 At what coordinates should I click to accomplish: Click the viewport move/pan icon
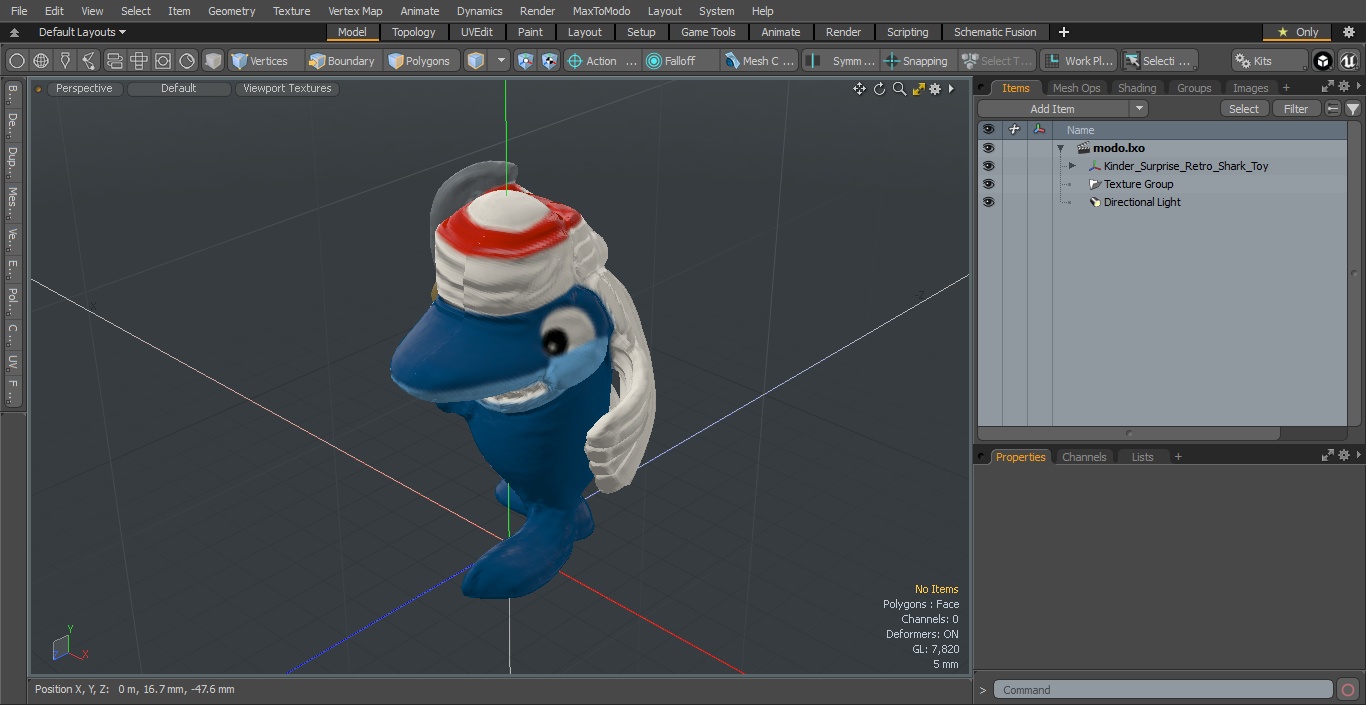coord(859,89)
